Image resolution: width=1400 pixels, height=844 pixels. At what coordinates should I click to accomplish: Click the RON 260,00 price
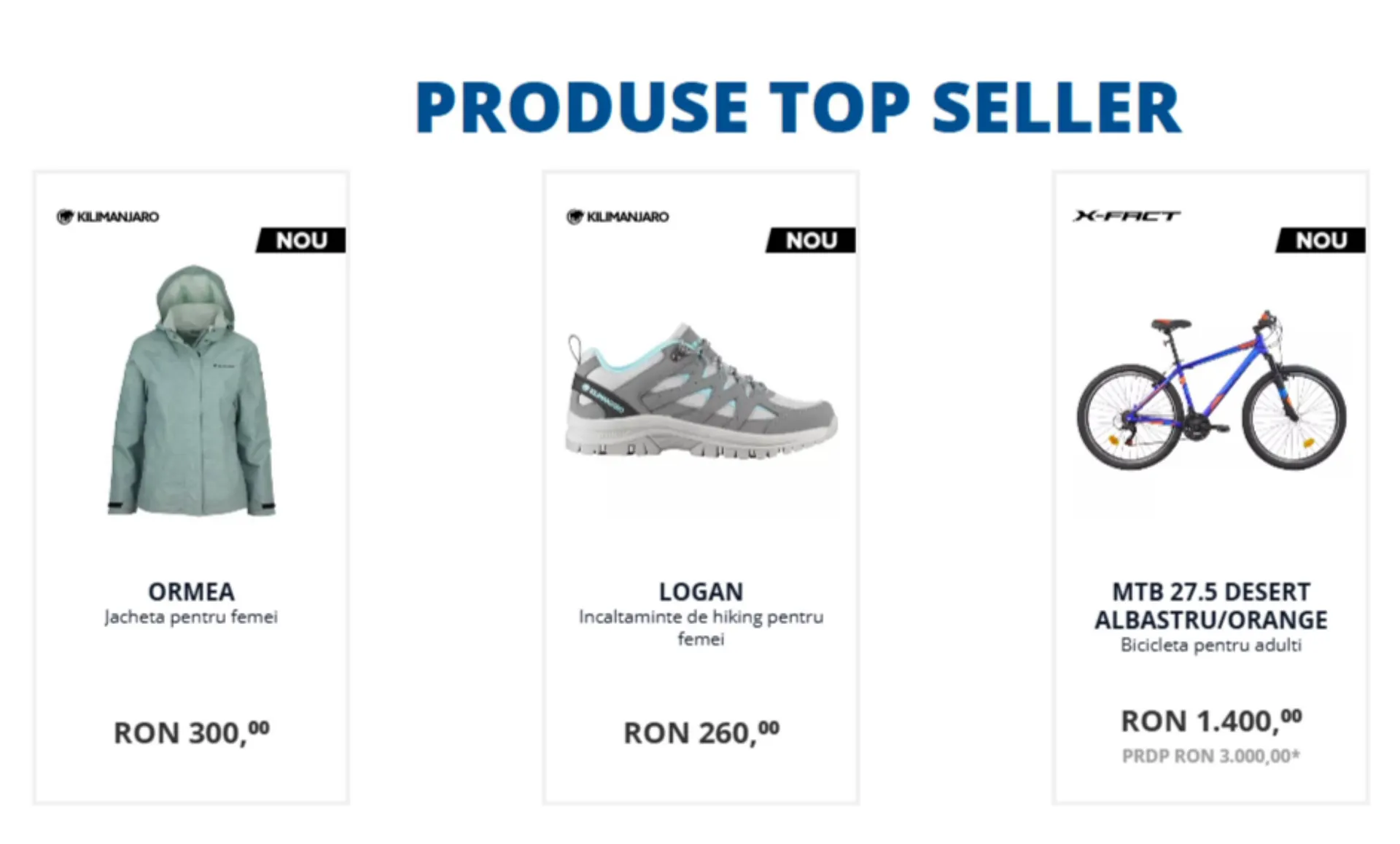[701, 732]
